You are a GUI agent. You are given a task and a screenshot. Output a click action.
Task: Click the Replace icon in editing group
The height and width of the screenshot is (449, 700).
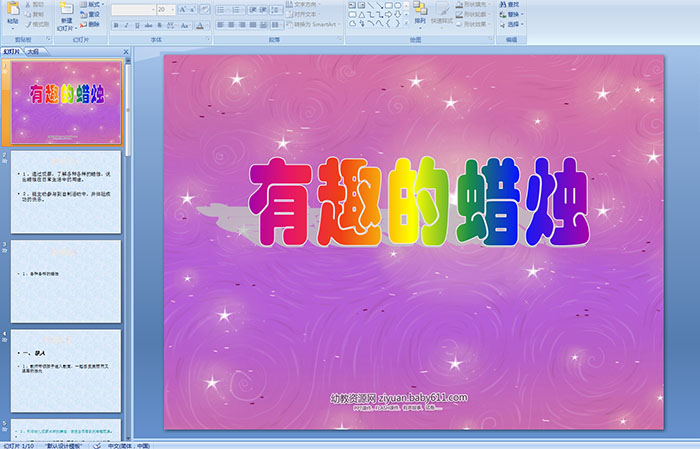coord(511,14)
